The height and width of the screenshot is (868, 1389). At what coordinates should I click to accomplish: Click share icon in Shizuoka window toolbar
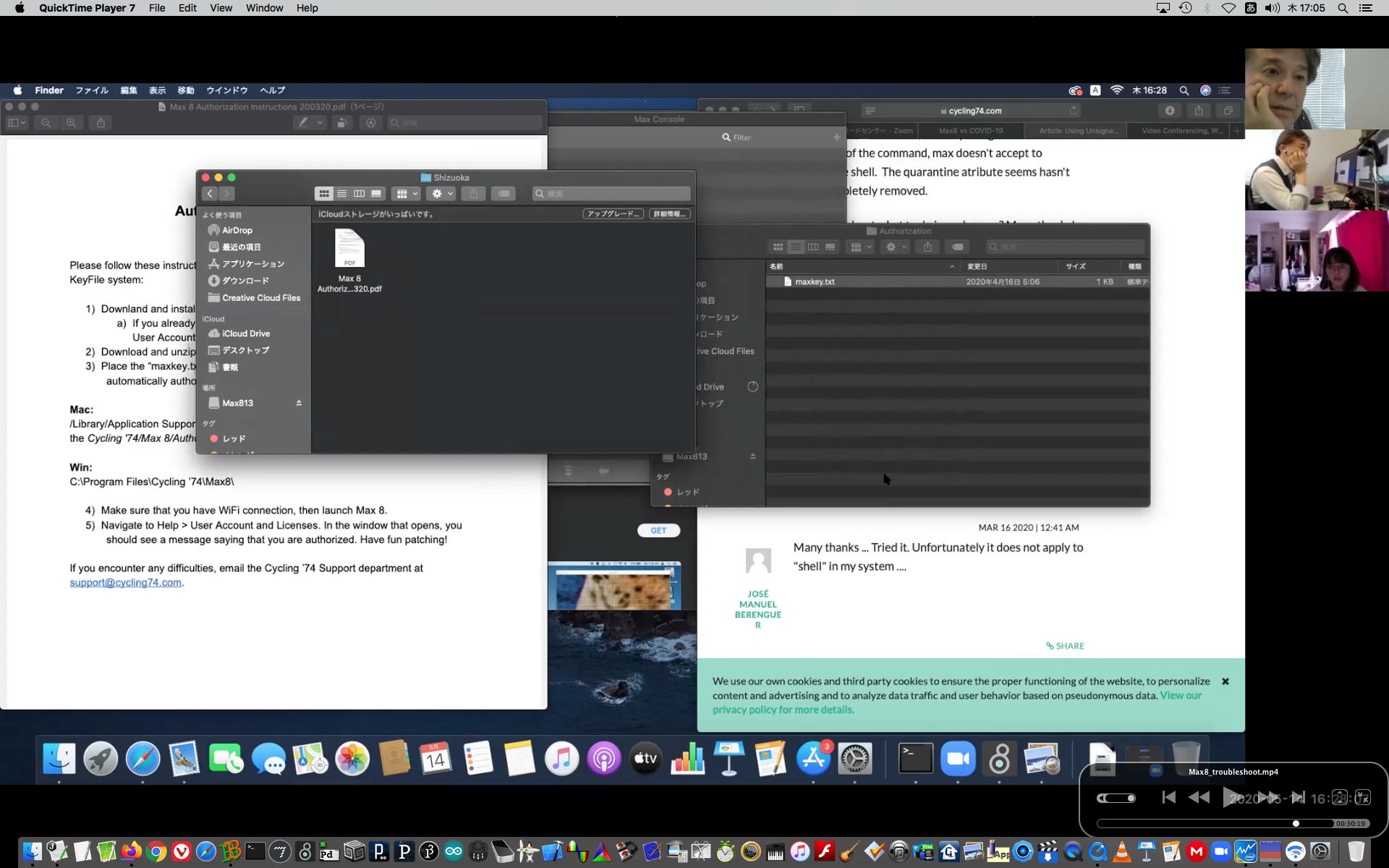pos(473,194)
